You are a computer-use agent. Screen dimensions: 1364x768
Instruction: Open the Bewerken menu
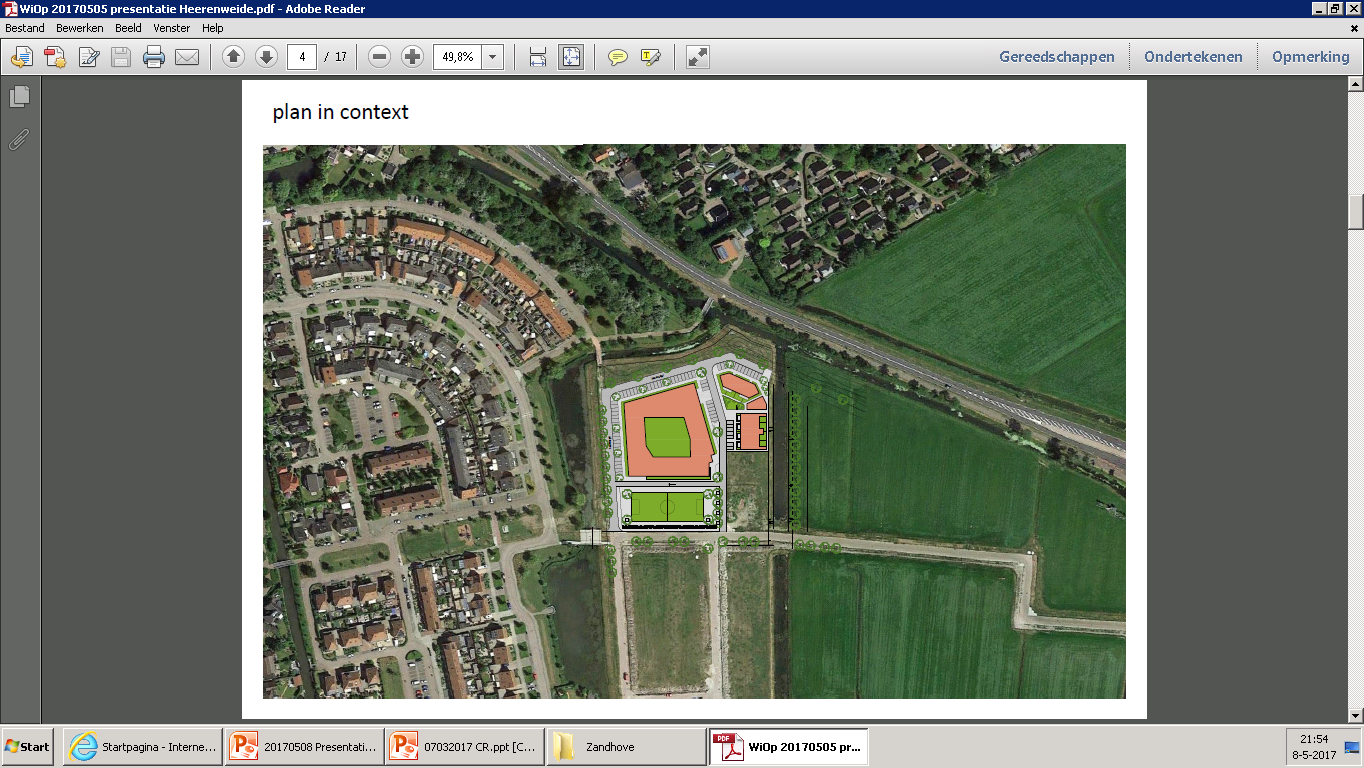coord(80,28)
